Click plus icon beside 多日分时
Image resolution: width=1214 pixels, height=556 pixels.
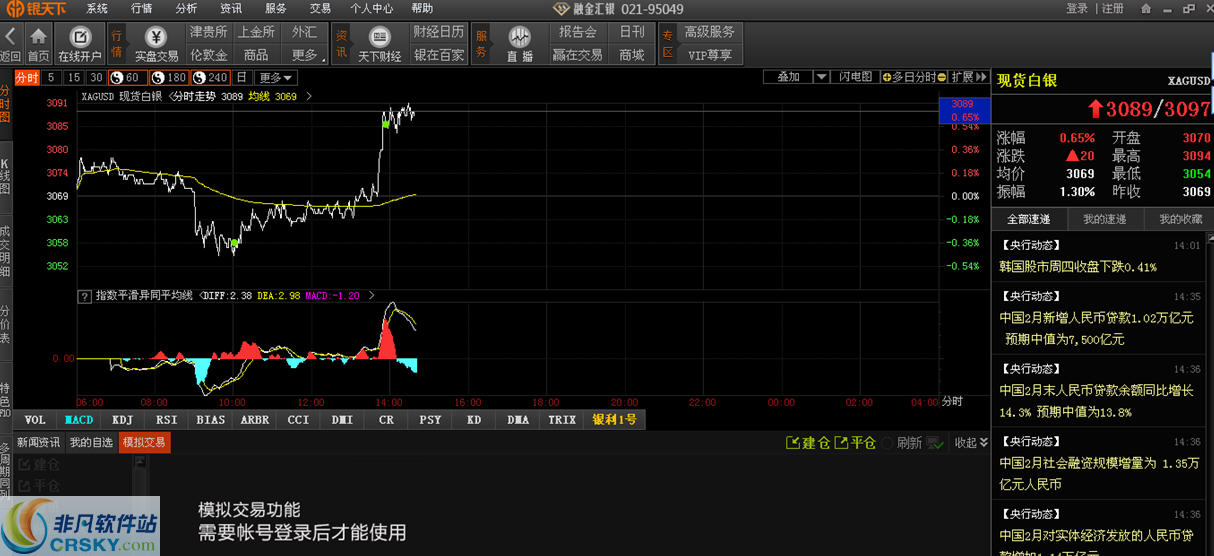click(888, 77)
